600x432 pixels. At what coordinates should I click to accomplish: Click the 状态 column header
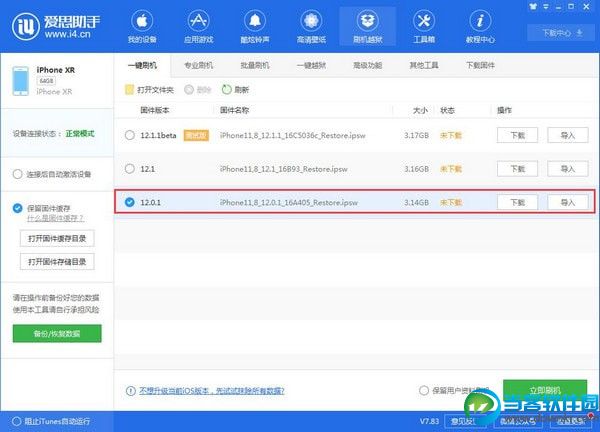[x=447, y=111]
